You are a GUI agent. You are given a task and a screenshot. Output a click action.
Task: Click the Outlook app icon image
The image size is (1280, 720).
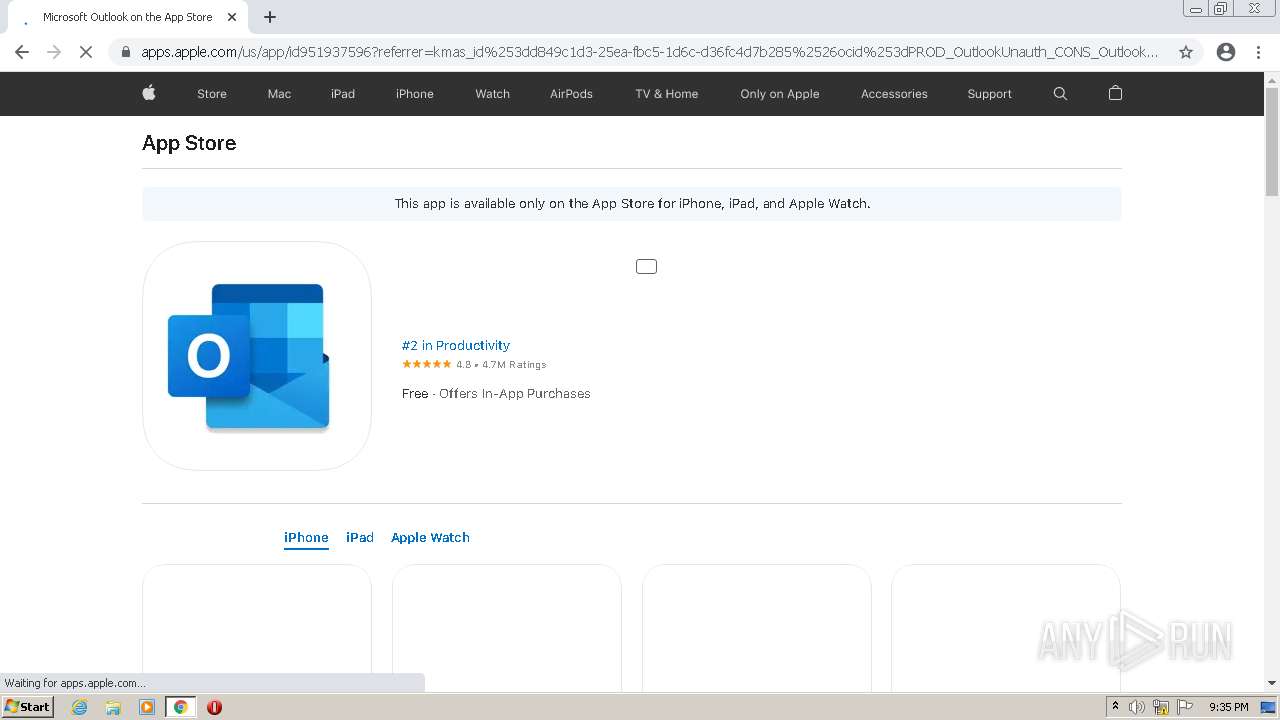point(257,356)
